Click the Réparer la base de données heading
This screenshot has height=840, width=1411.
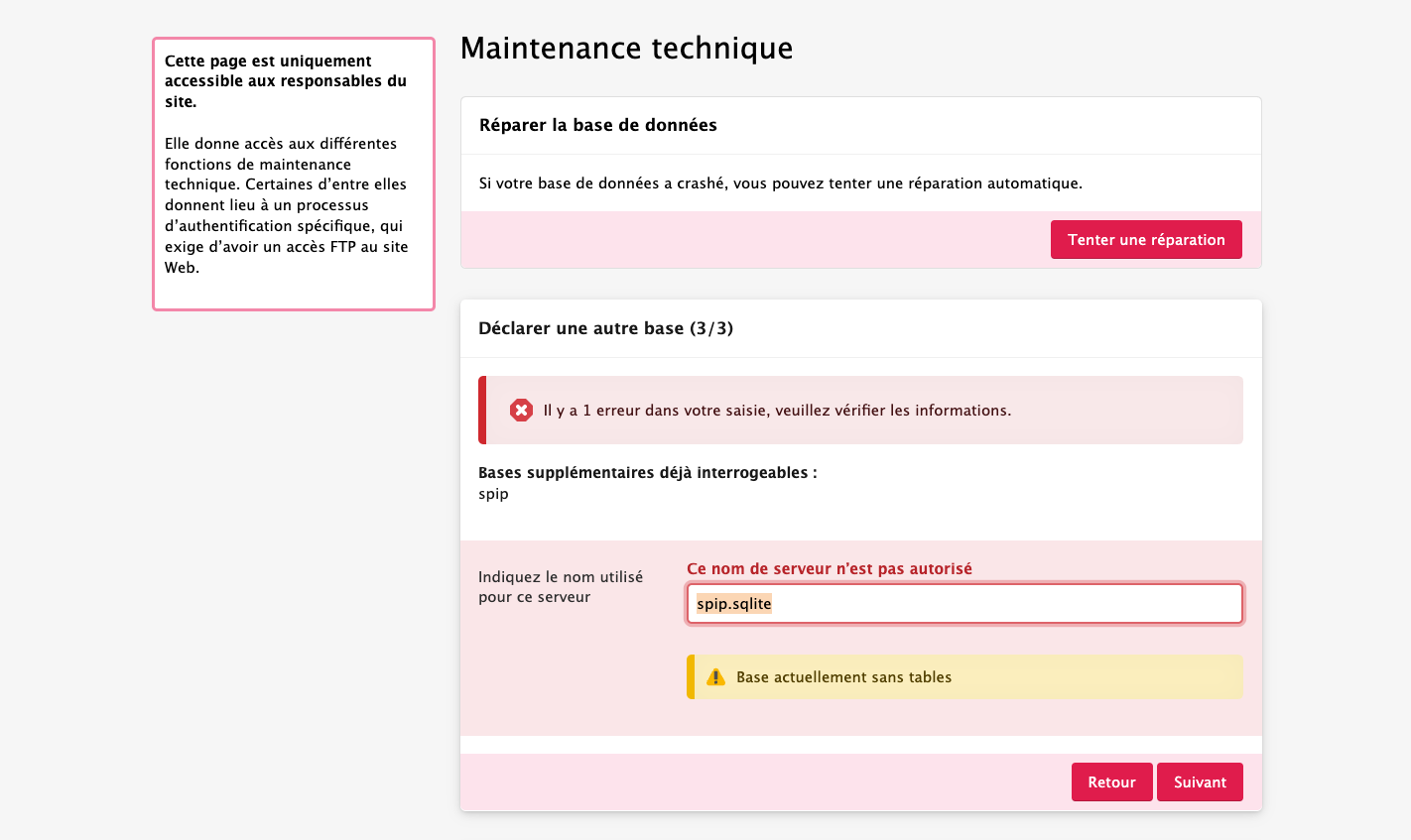598,125
